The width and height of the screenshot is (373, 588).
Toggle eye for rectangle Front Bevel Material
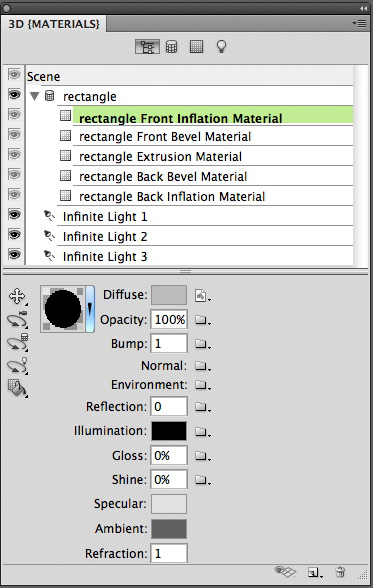pos(14,134)
